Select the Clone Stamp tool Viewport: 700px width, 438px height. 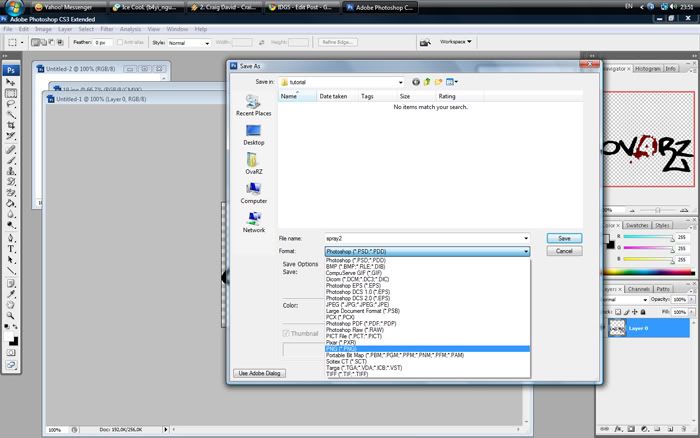pos(11,171)
